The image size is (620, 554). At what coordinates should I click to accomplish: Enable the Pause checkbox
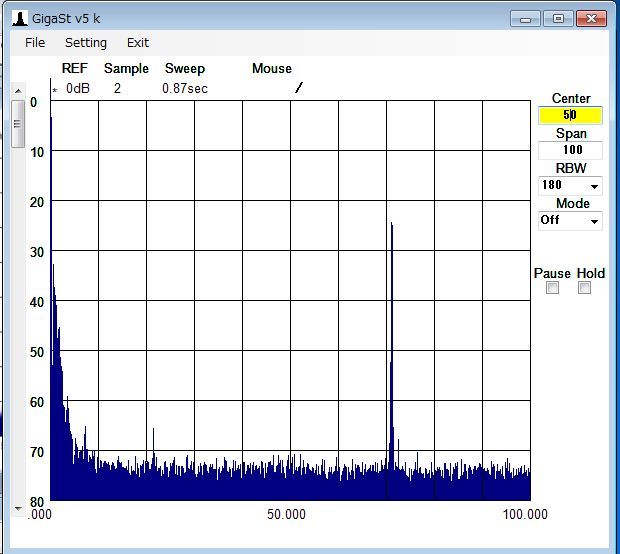pos(552,287)
